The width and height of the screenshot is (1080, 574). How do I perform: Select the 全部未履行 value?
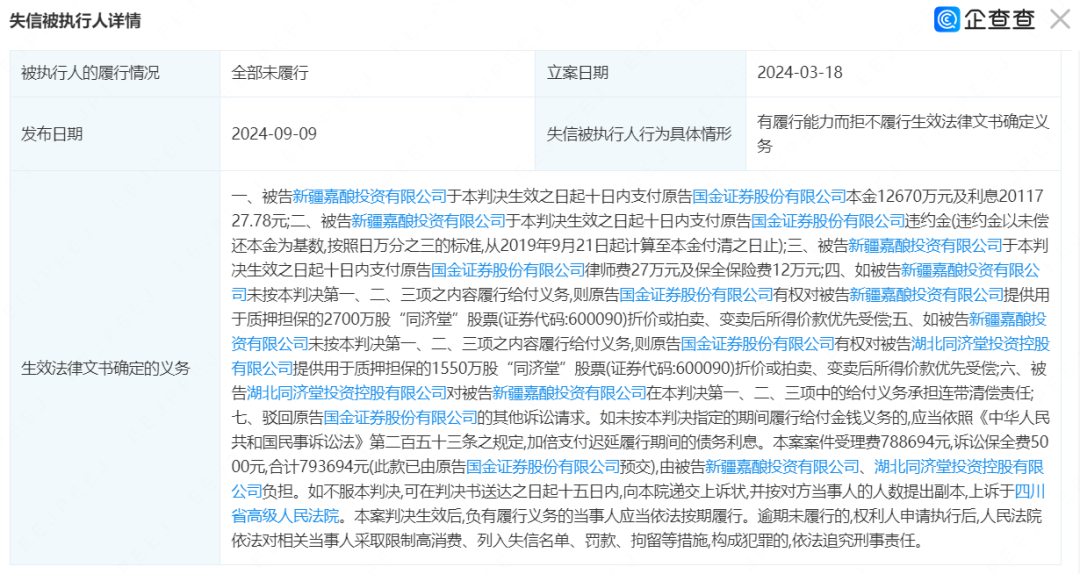click(270, 72)
